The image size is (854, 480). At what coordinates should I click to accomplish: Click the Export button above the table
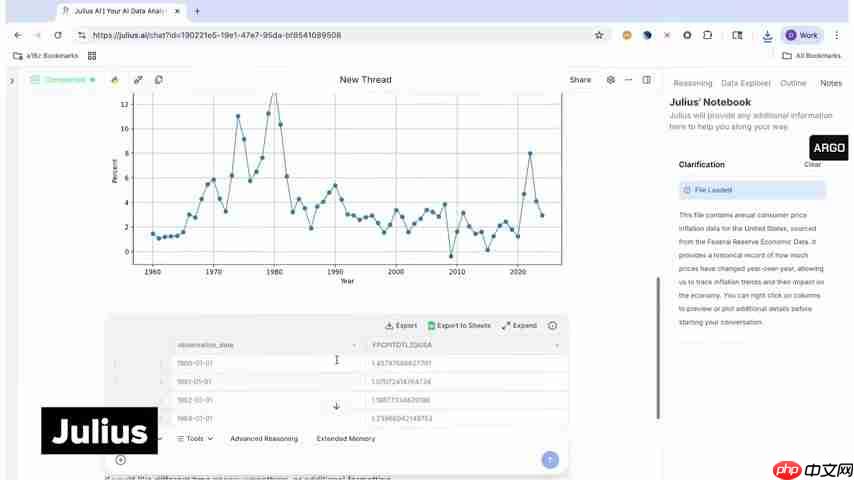401,326
